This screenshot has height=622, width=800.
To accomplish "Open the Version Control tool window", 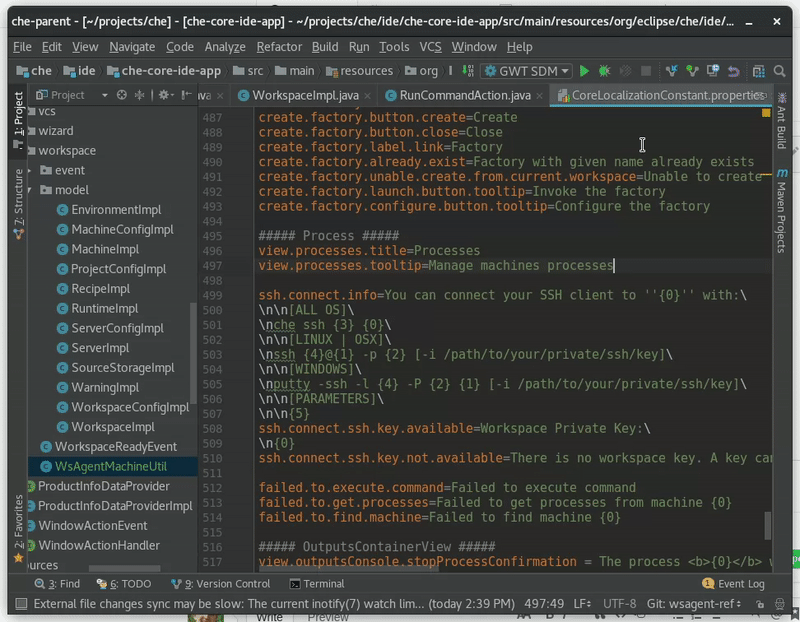I will tap(220, 584).
